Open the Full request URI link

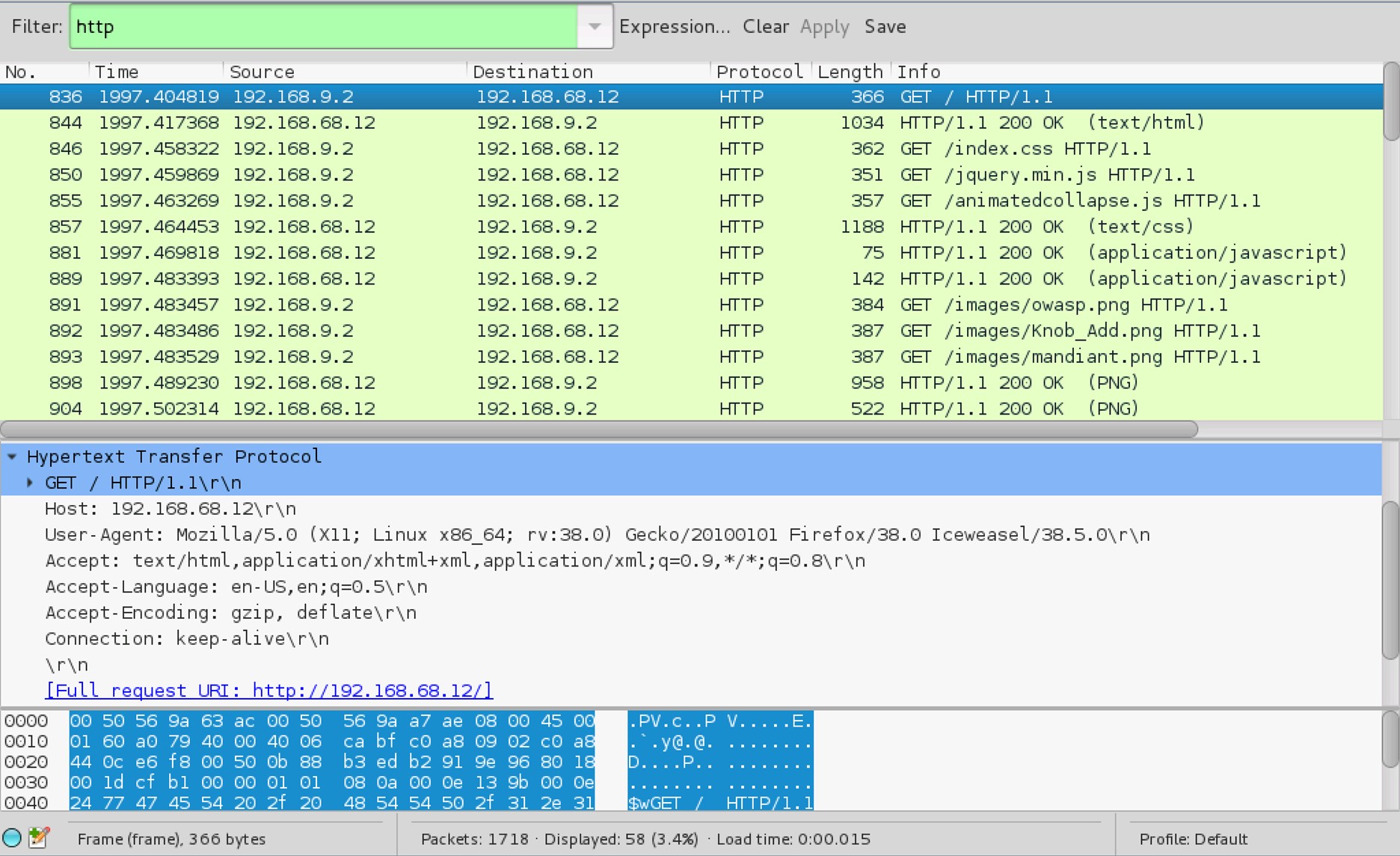point(268,691)
